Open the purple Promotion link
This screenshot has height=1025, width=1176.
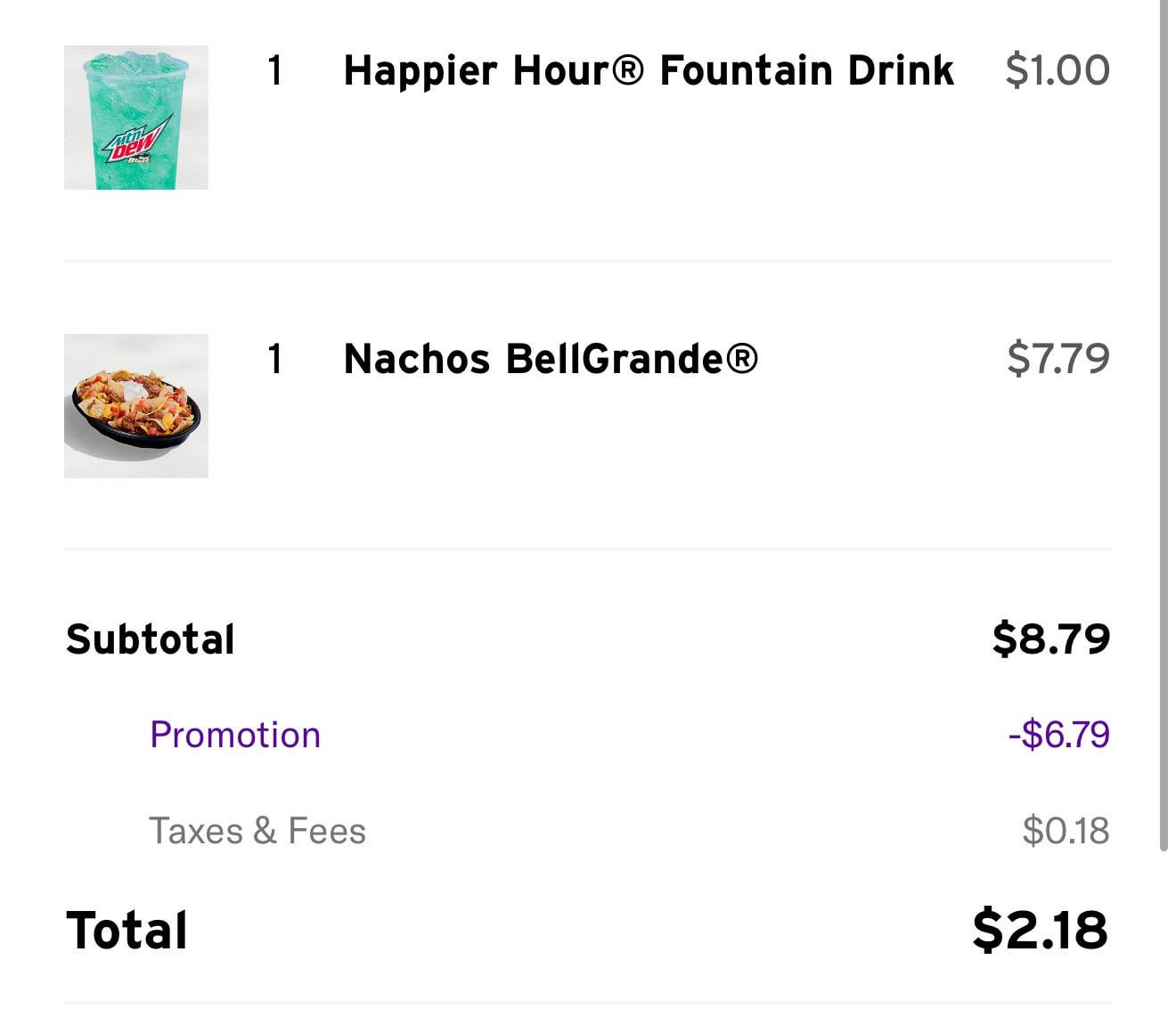pyautogui.click(x=235, y=735)
